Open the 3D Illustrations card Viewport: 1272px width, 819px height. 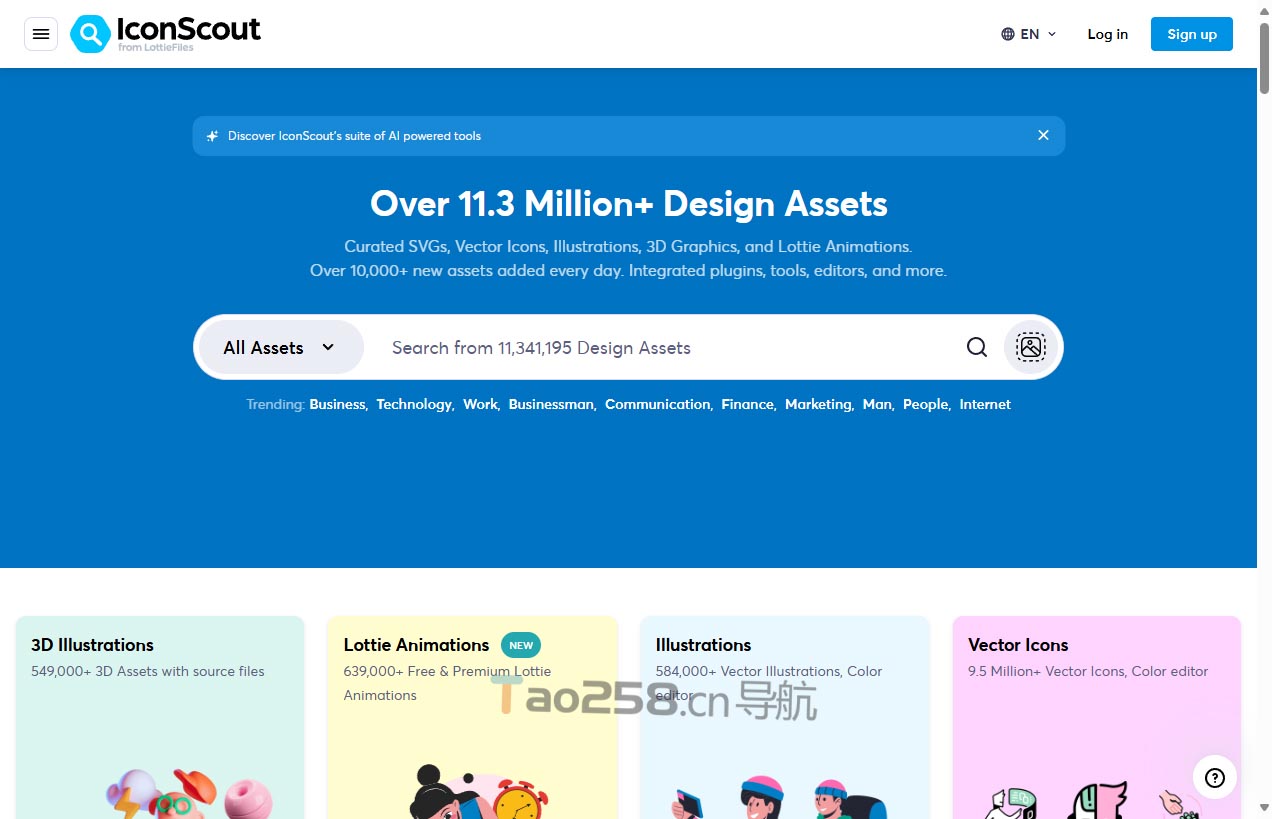pyautogui.click(x=160, y=717)
